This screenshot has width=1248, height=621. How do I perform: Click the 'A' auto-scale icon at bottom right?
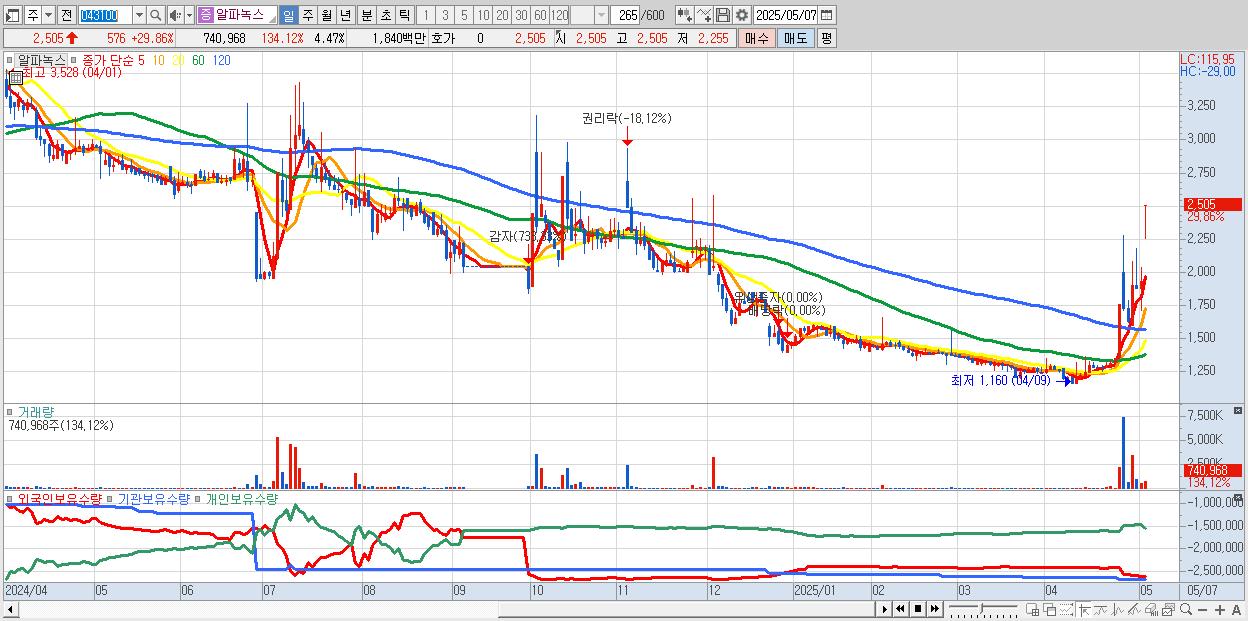(x=1236, y=609)
